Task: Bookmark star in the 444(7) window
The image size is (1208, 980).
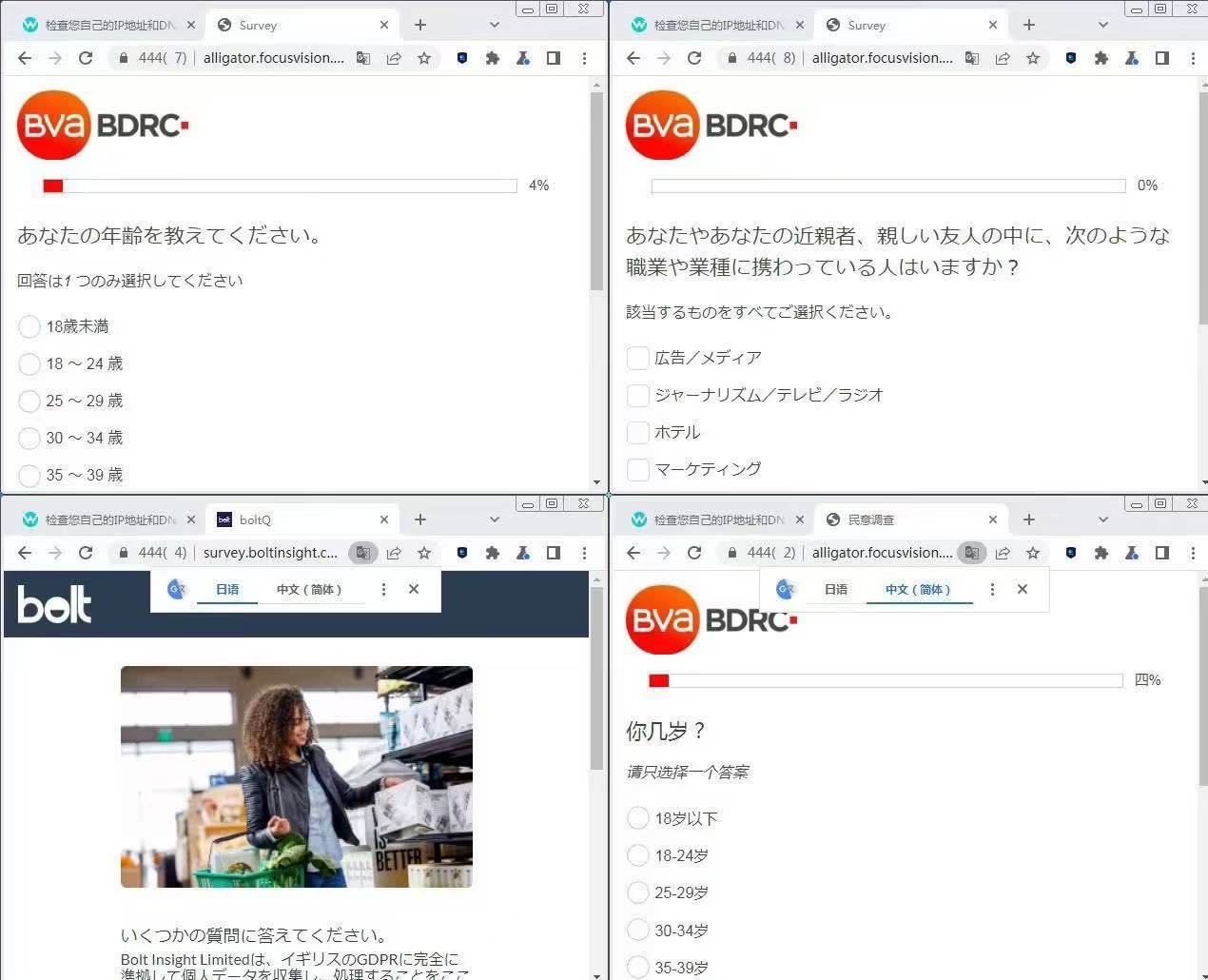Action: pyautogui.click(x=424, y=58)
